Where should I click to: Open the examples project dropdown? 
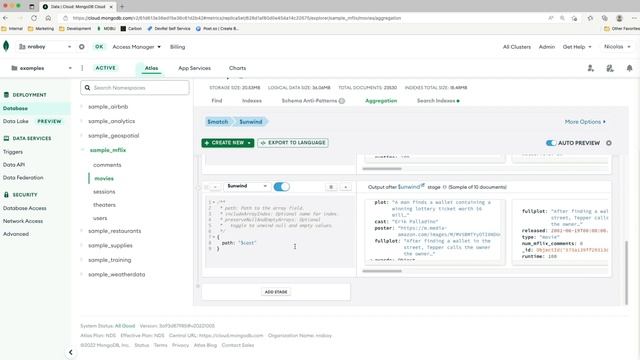[x=42, y=68]
